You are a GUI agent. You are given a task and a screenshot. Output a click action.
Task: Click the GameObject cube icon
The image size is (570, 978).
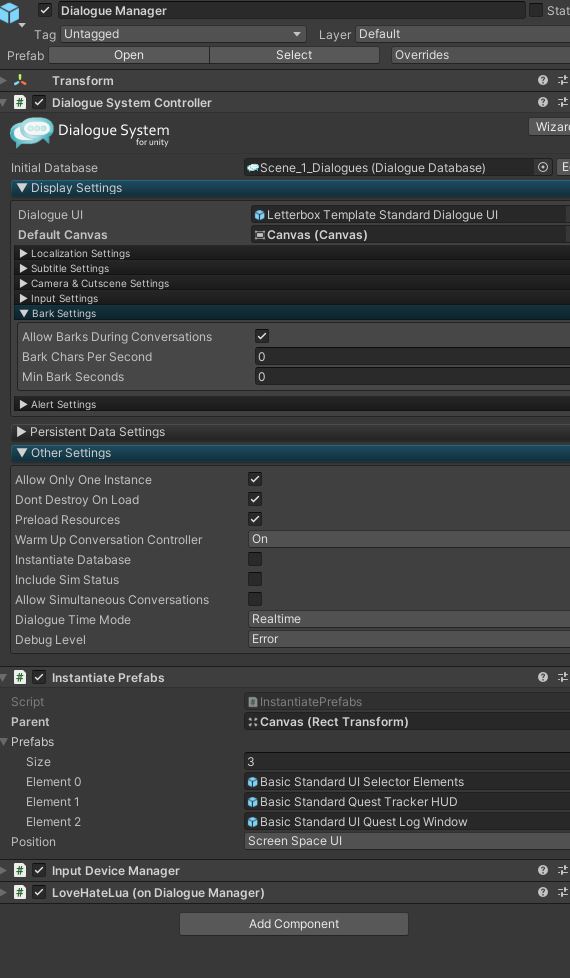click(x=9, y=12)
